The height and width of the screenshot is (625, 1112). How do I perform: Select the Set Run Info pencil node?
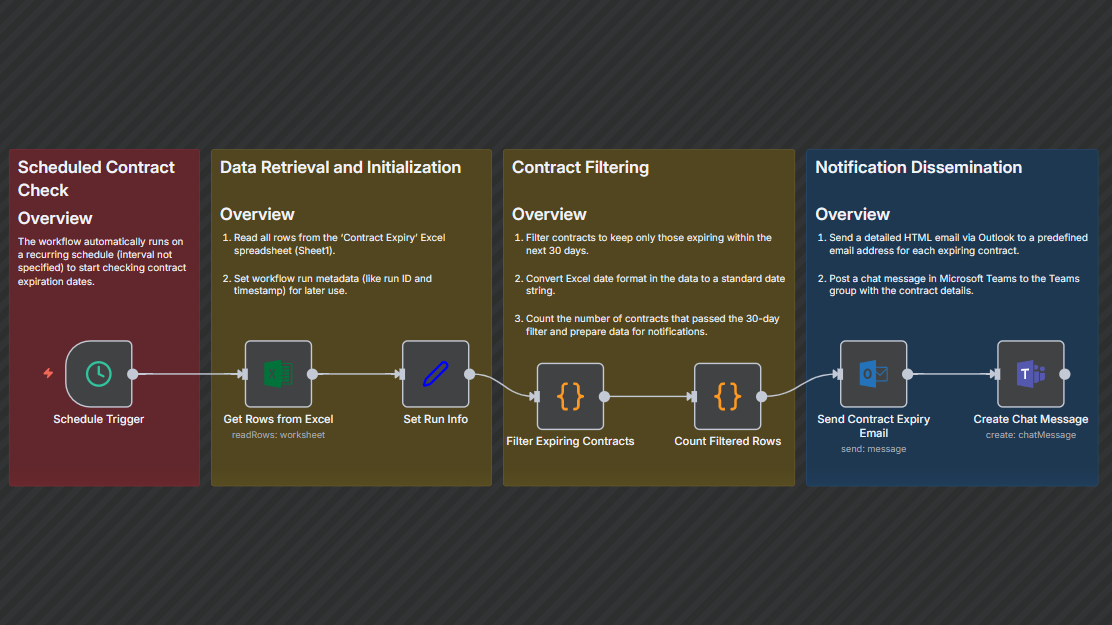[435, 374]
